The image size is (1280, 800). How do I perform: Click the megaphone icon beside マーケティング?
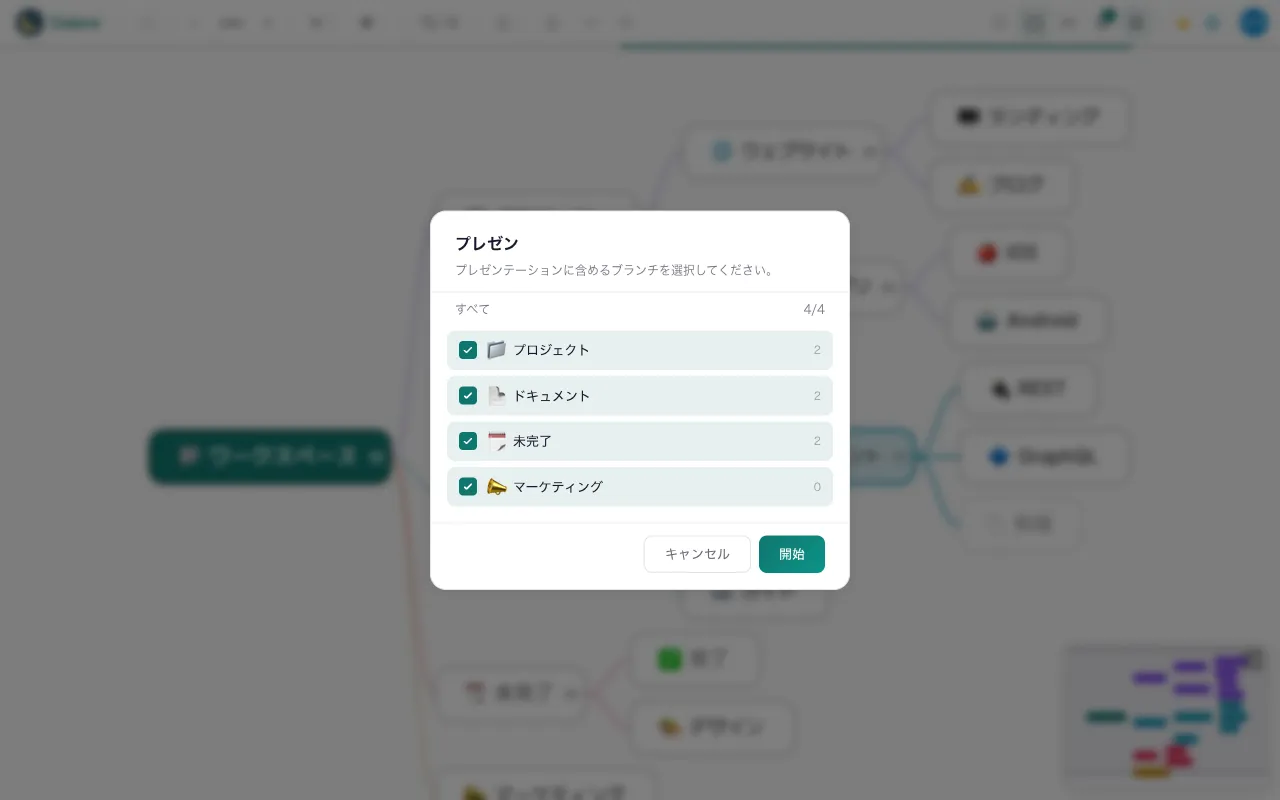(x=496, y=486)
